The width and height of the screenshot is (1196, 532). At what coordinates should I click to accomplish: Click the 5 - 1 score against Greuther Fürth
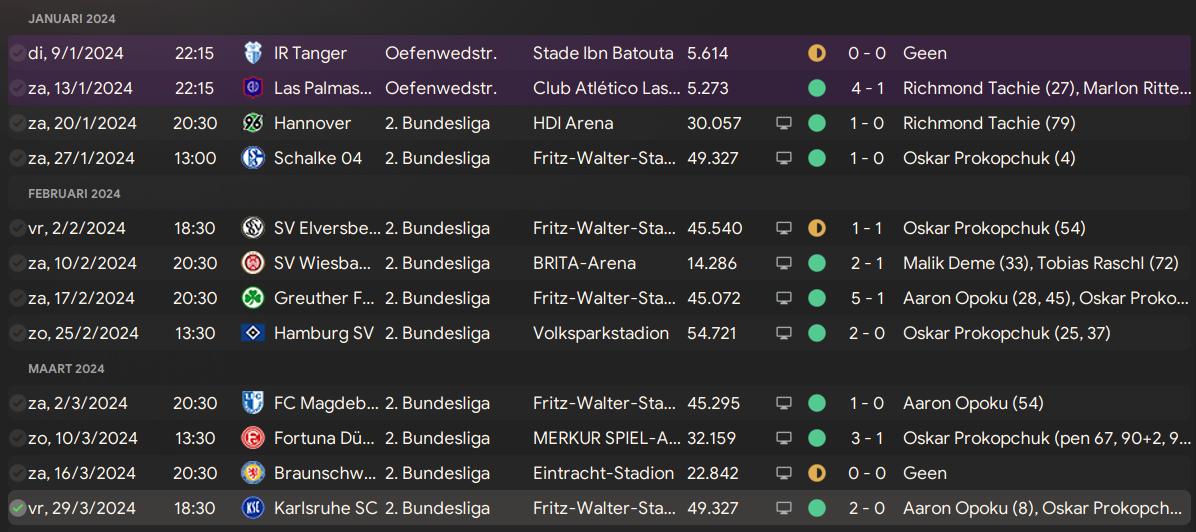(x=867, y=298)
